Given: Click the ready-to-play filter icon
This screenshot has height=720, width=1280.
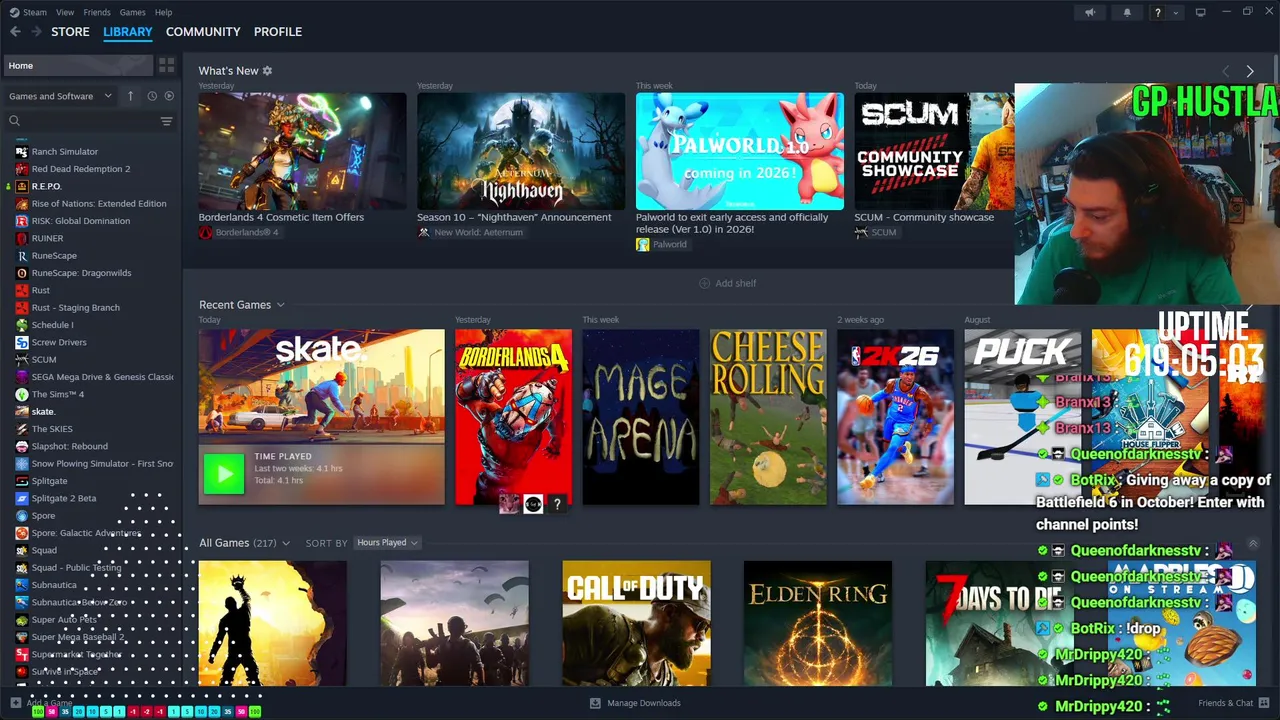Looking at the screenshot, I should pyautogui.click(x=169, y=96).
